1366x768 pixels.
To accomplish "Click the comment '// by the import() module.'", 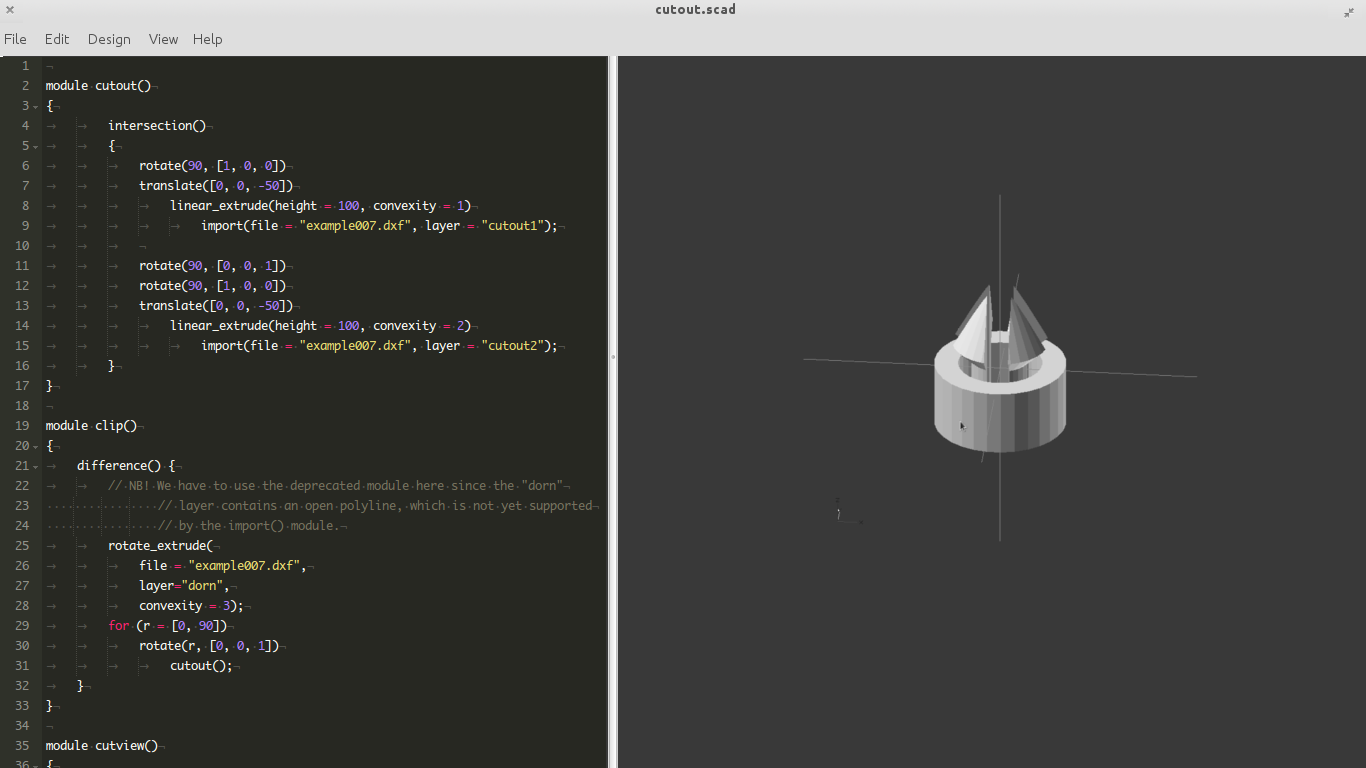I will [x=250, y=526].
